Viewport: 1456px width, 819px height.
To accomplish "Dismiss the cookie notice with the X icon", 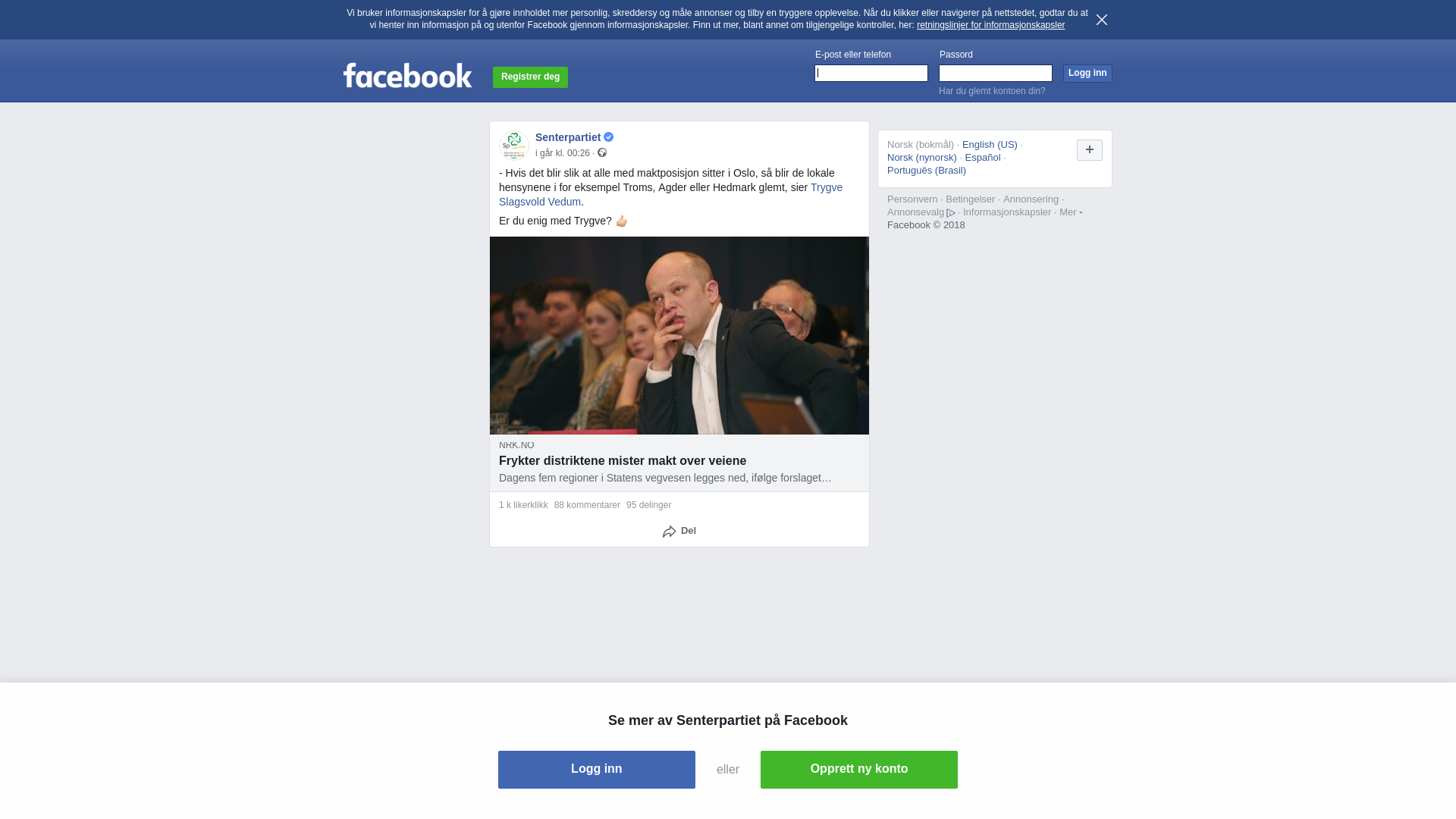I will (1101, 20).
